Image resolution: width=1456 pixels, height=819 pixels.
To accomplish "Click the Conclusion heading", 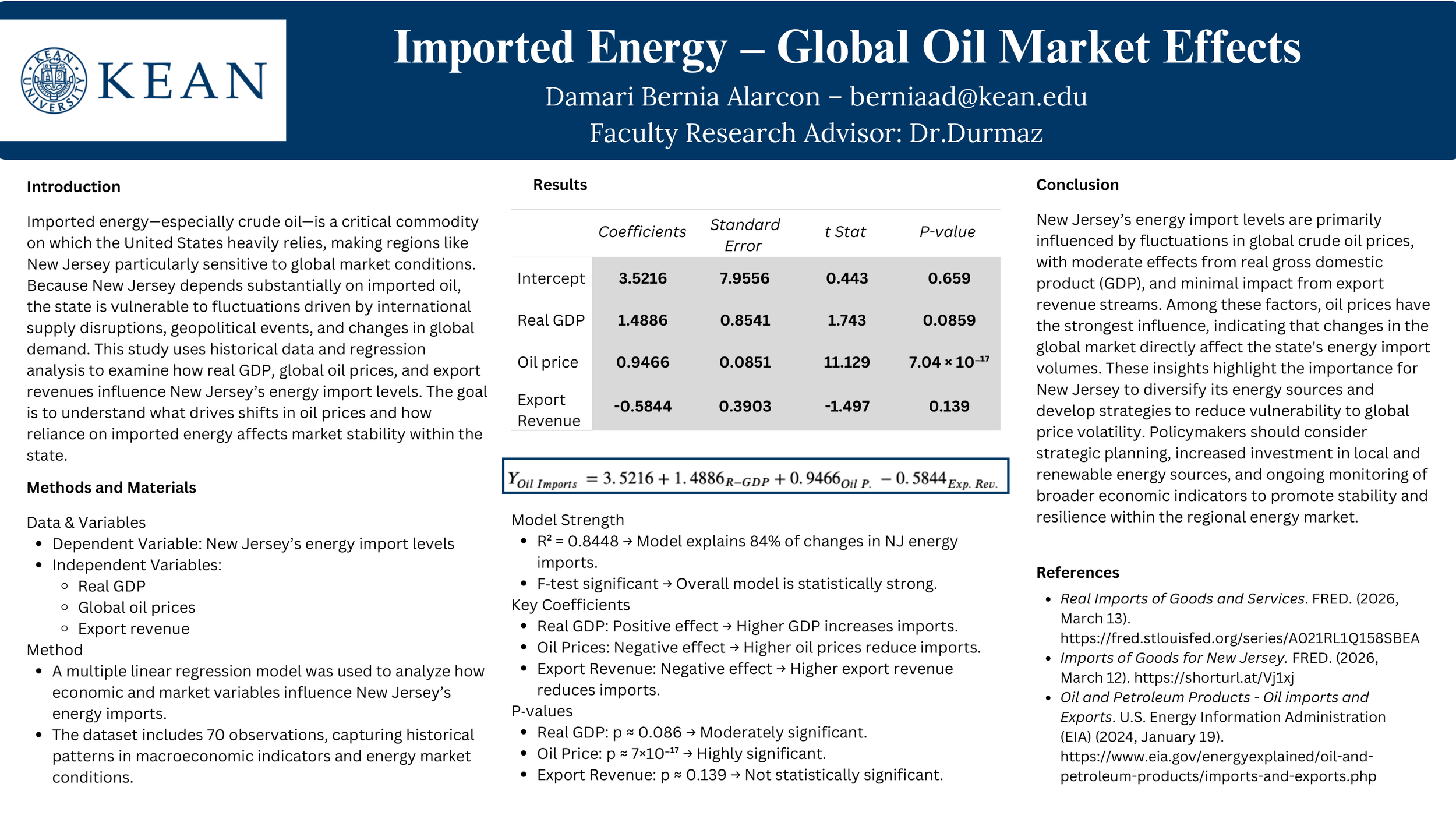I will (x=1077, y=185).
